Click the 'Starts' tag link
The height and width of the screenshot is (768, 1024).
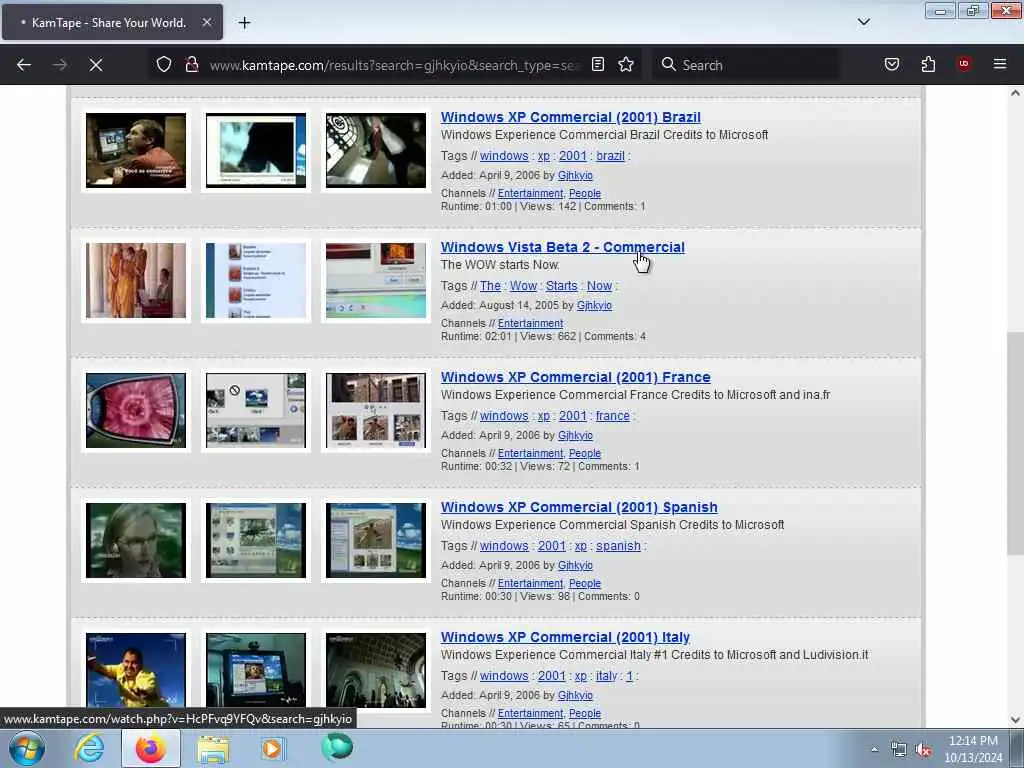point(562,286)
